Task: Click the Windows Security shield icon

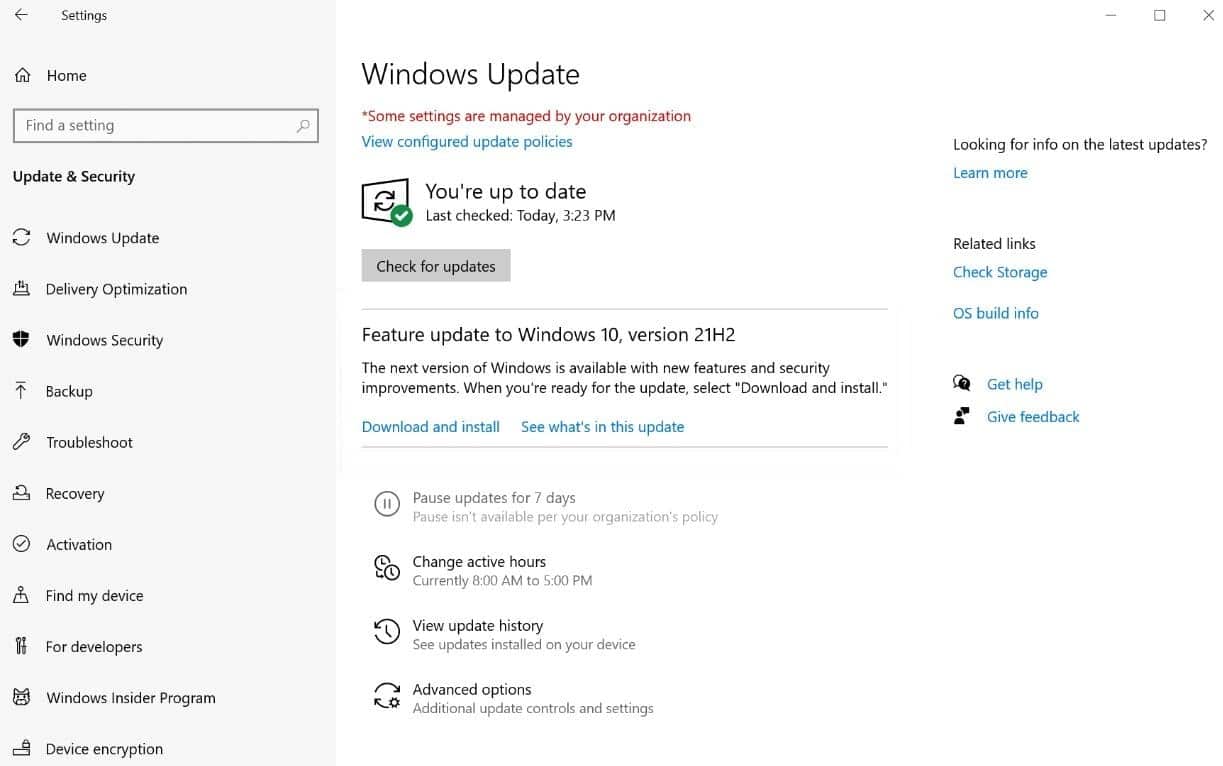Action: point(21,340)
